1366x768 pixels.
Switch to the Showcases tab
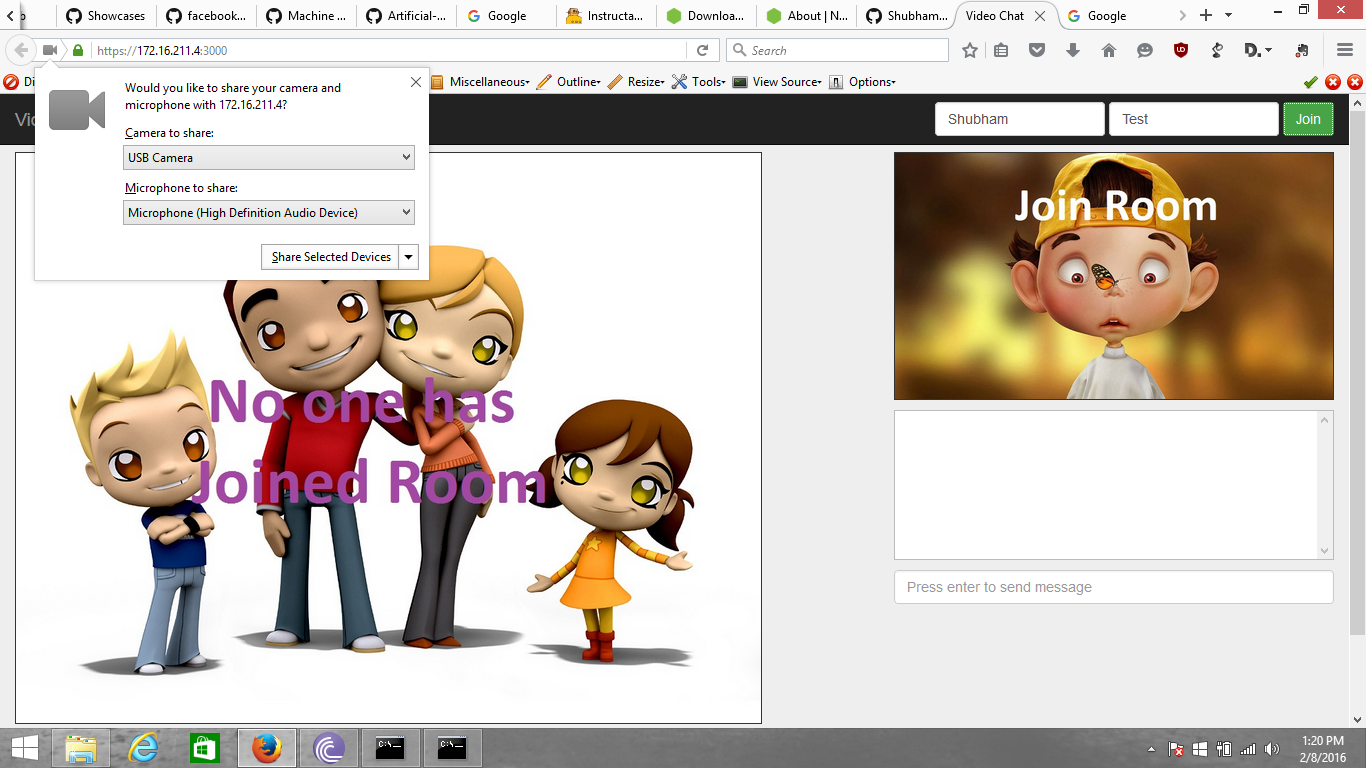(x=105, y=15)
